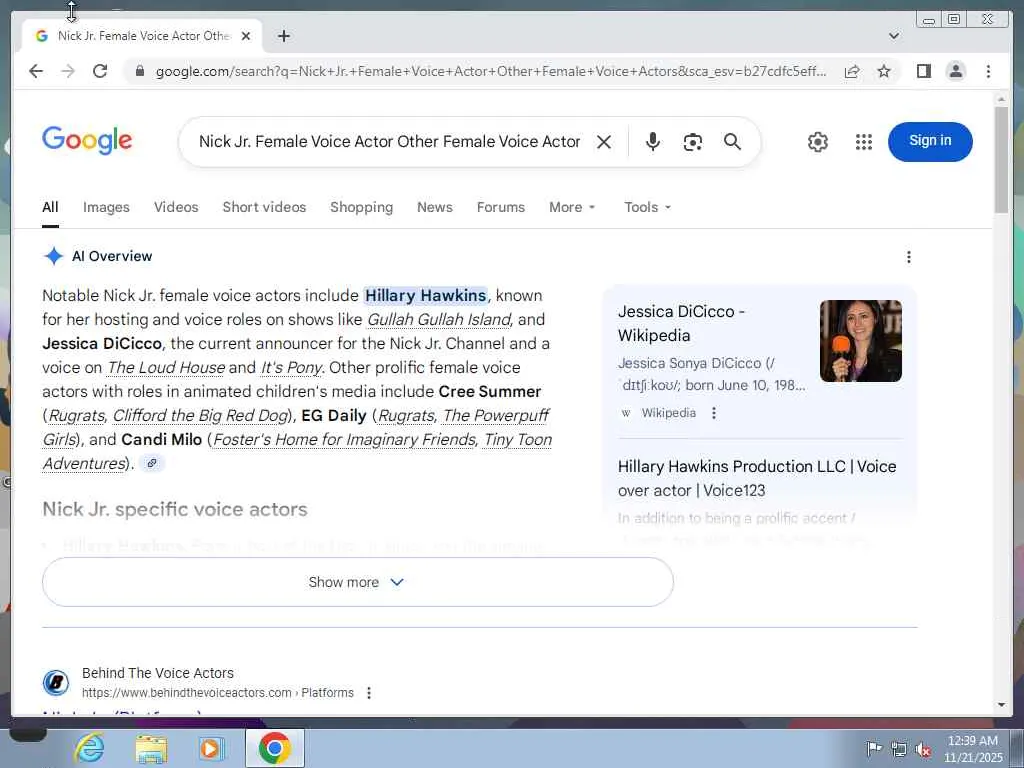
Task: Start a voice search with the microphone
Action: tap(652, 142)
